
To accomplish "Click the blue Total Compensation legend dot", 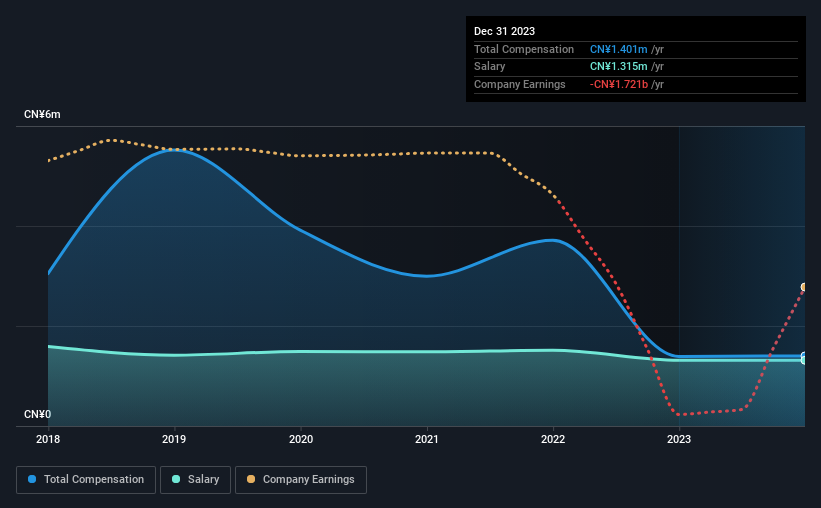I will pos(32,479).
